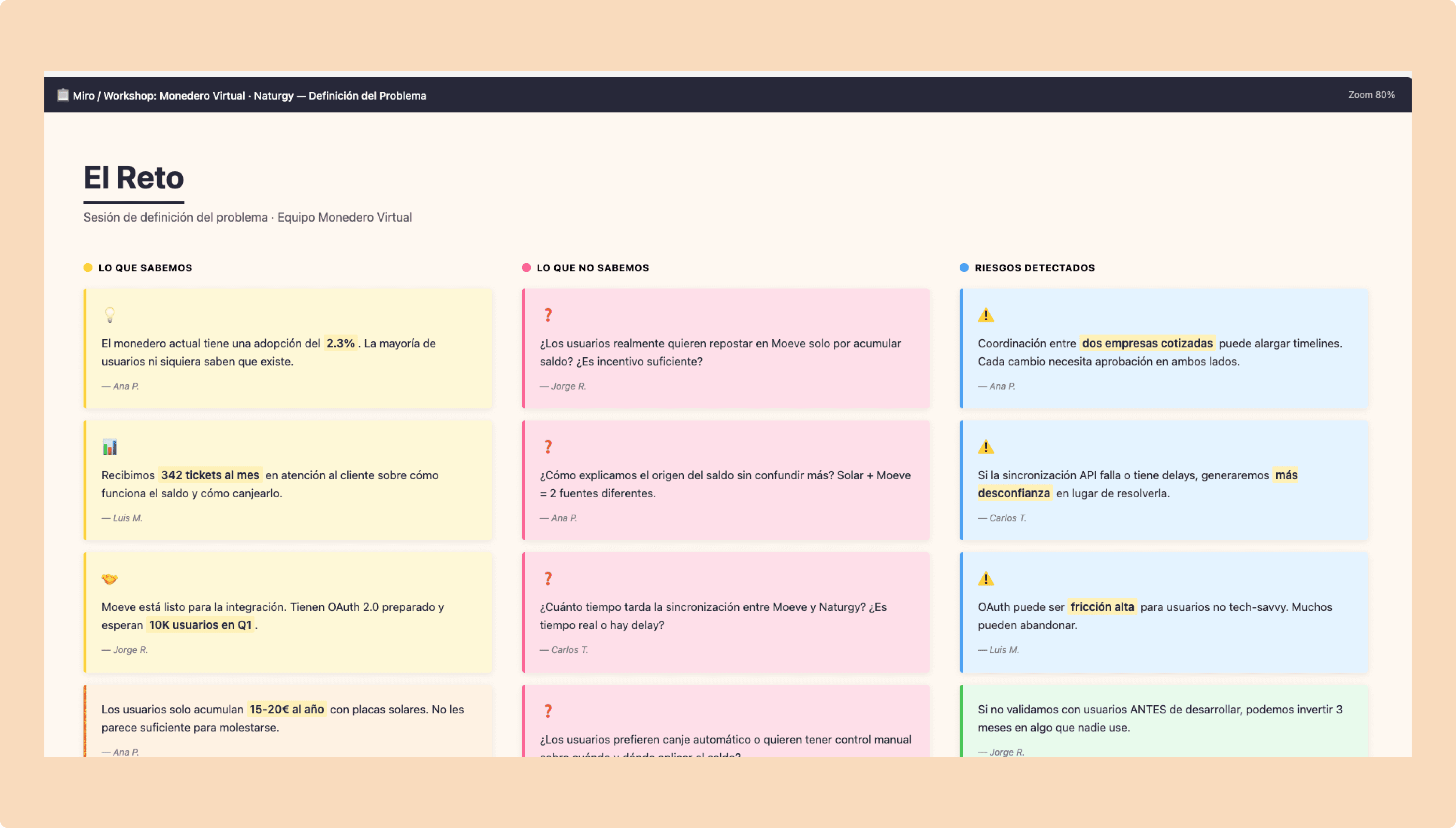
Task: Click the bar chart icon on tickets note
Action: tap(110, 447)
